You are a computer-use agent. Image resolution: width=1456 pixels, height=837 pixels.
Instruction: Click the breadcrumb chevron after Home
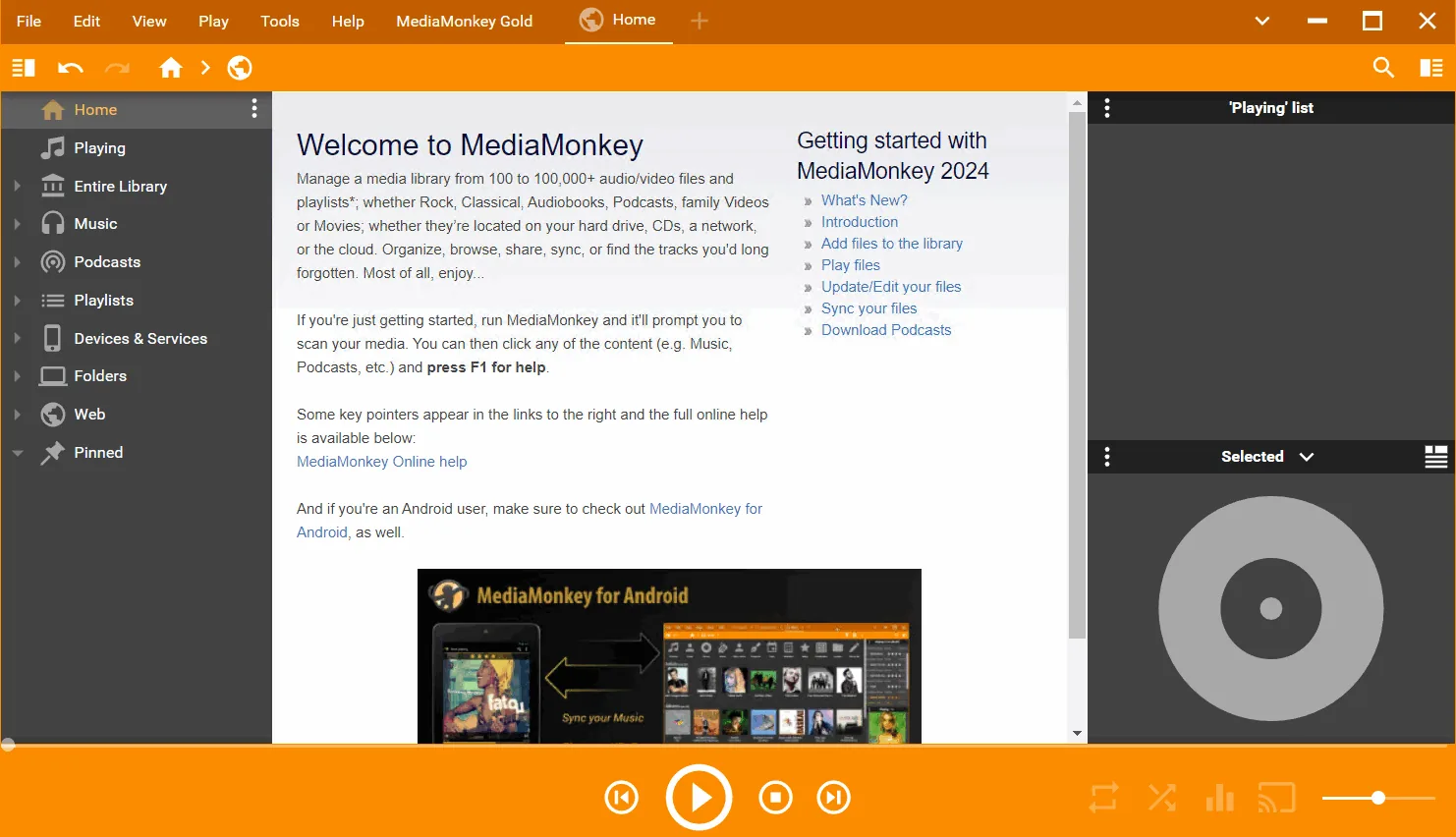coord(205,67)
